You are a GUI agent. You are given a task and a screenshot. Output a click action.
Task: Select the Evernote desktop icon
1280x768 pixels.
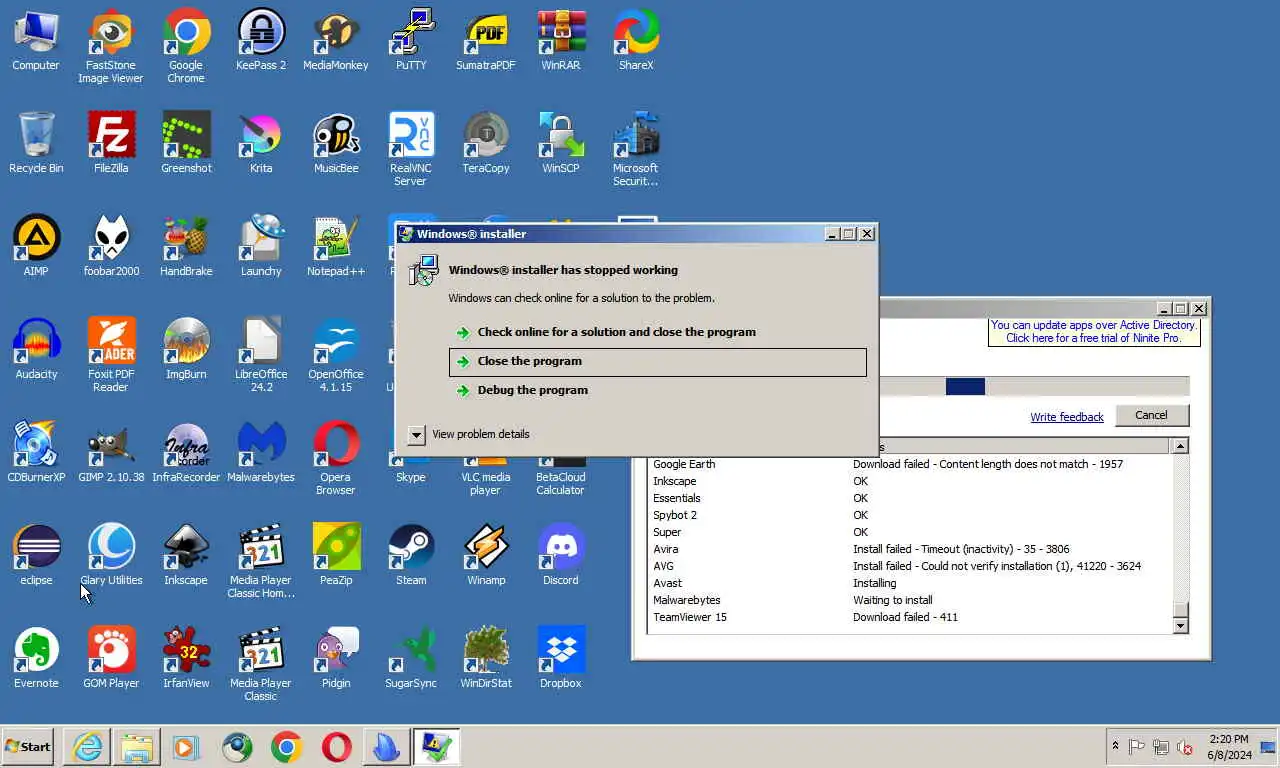[x=36, y=658]
